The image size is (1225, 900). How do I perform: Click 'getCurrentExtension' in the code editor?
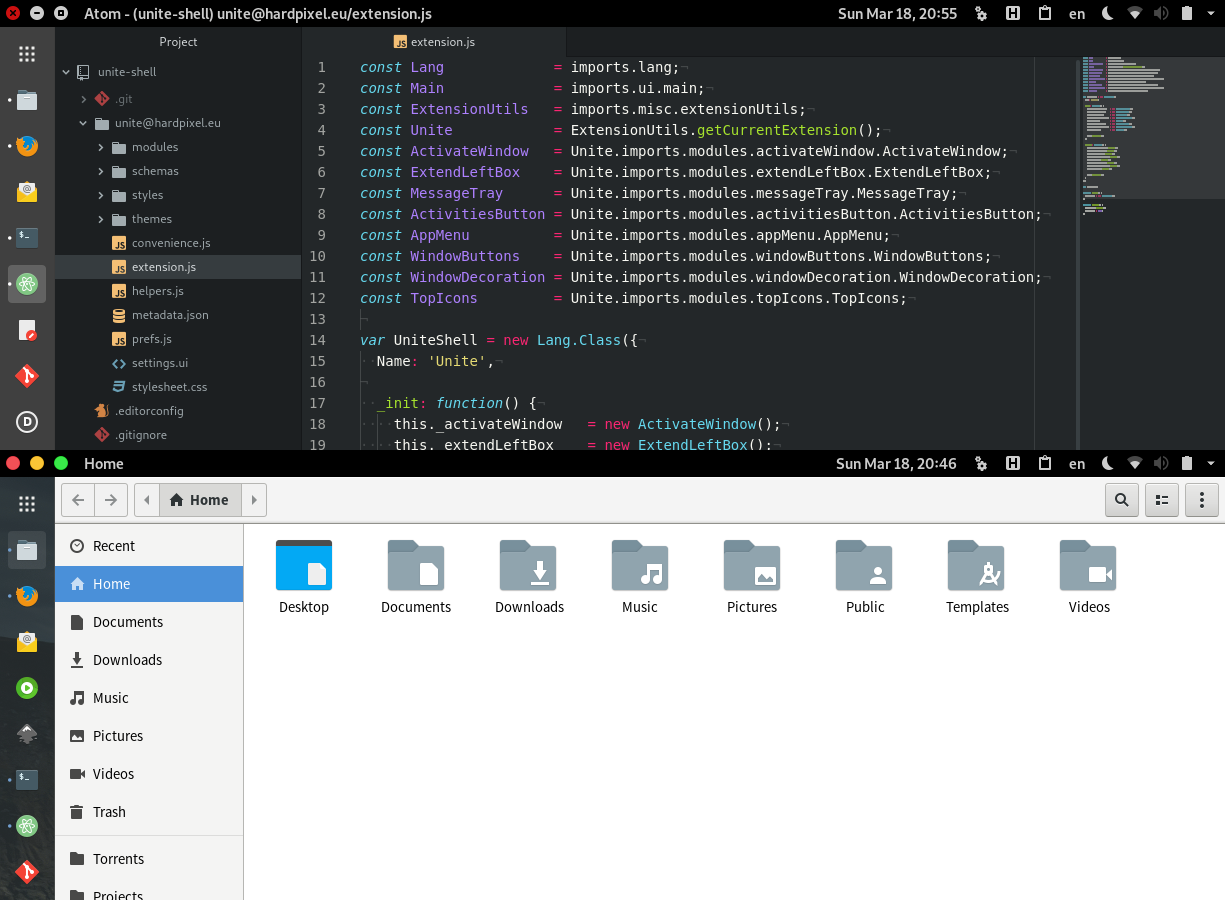pyautogui.click(x=777, y=130)
